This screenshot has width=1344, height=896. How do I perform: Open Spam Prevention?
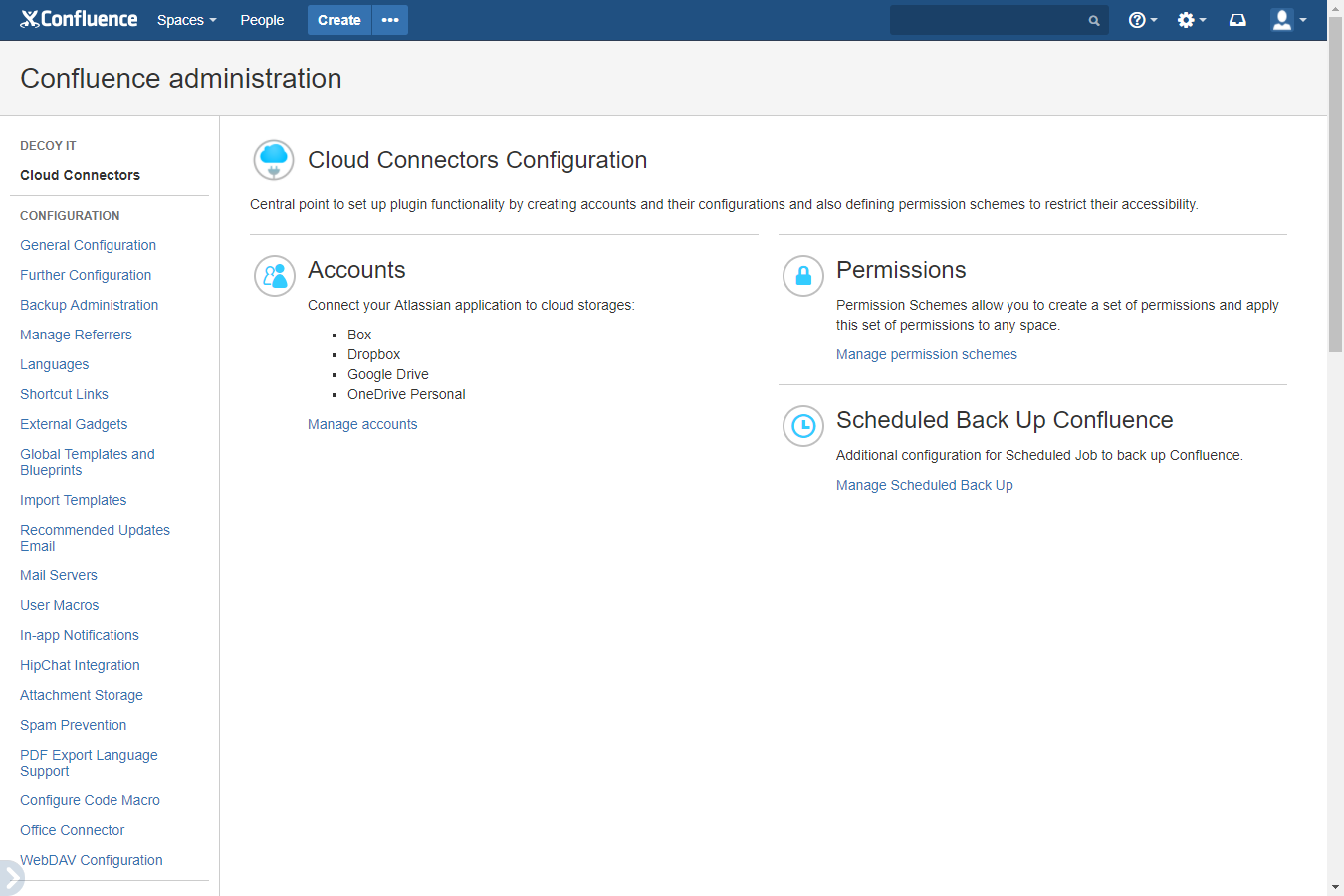pyautogui.click(x=73, y=725)
